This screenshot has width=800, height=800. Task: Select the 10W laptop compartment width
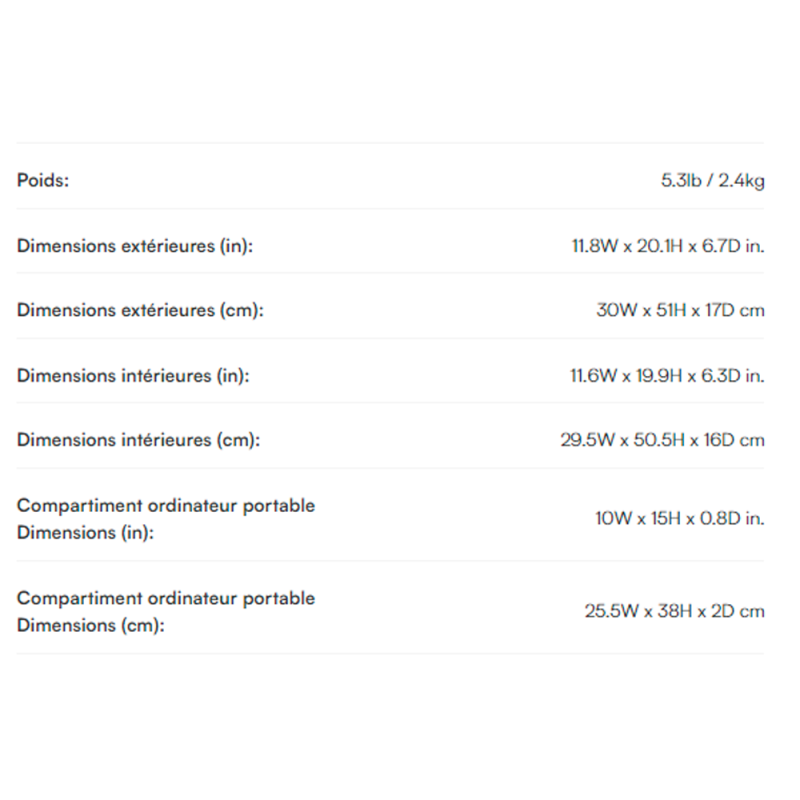point(612,519)
